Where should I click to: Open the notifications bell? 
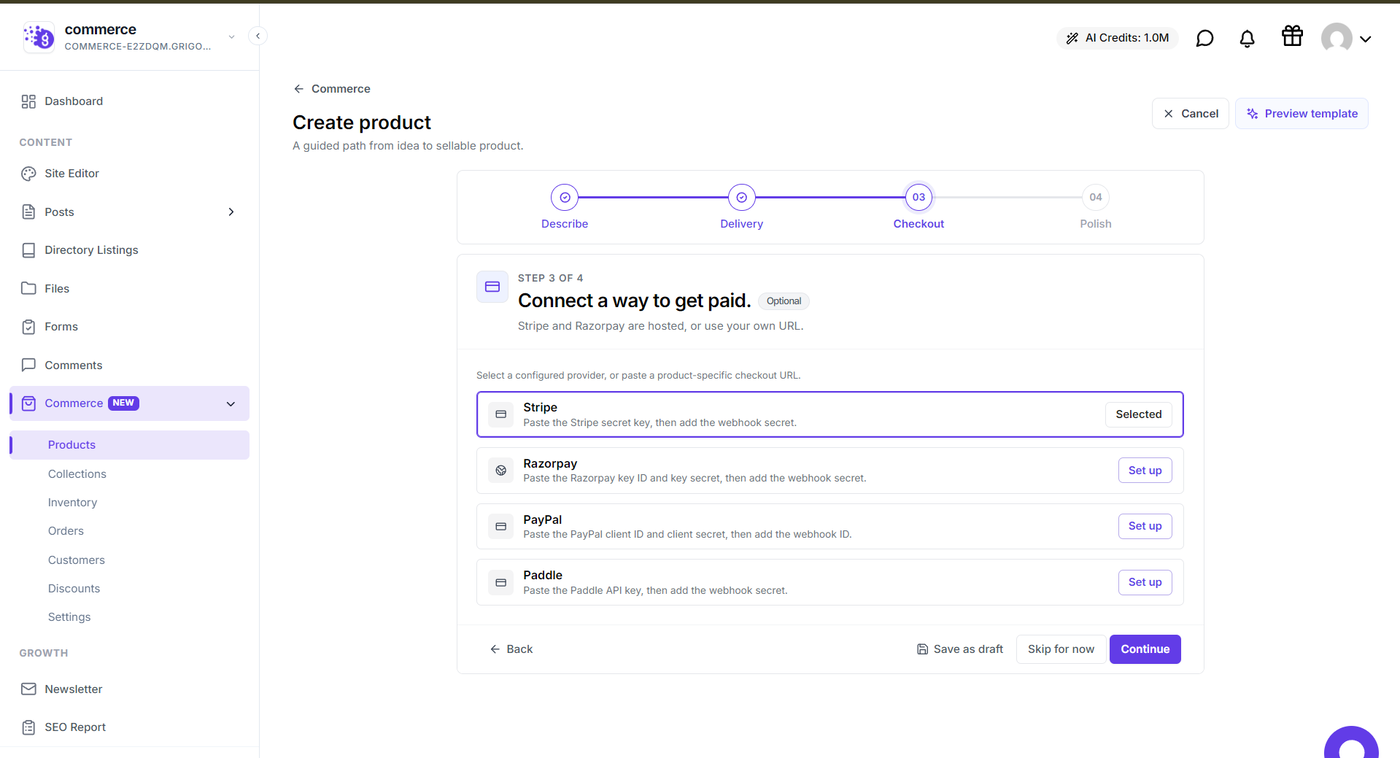pyautogui.click(x=1247, y=38)
